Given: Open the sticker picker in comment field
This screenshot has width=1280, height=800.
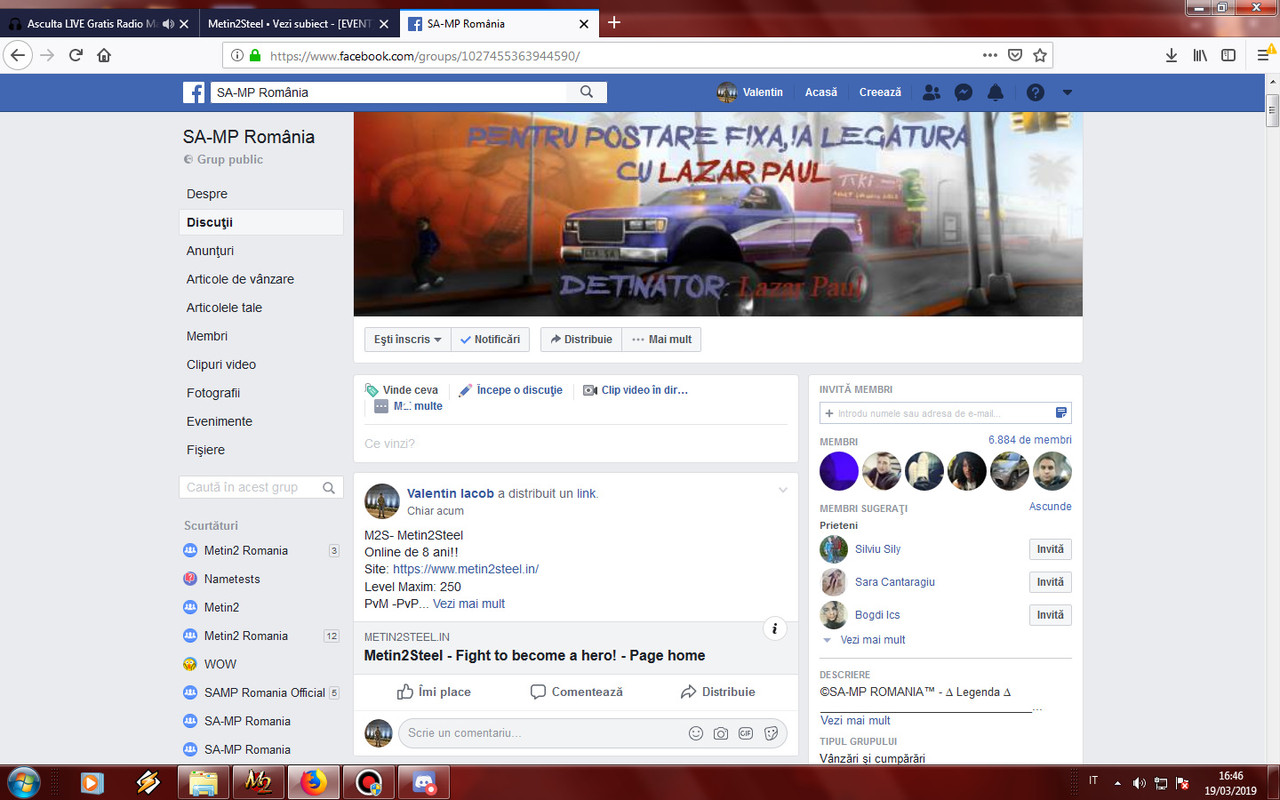Looking at the screenshot, I should tap(771, 733).
